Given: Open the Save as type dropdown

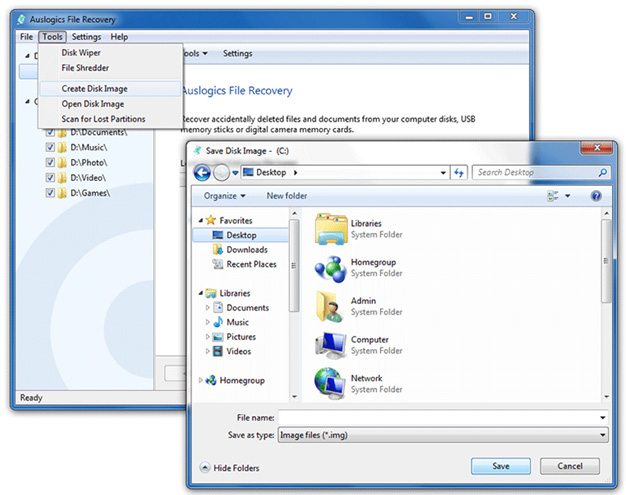Looking at the screenshot, I should pyautogui.click(x=443, y=435).
